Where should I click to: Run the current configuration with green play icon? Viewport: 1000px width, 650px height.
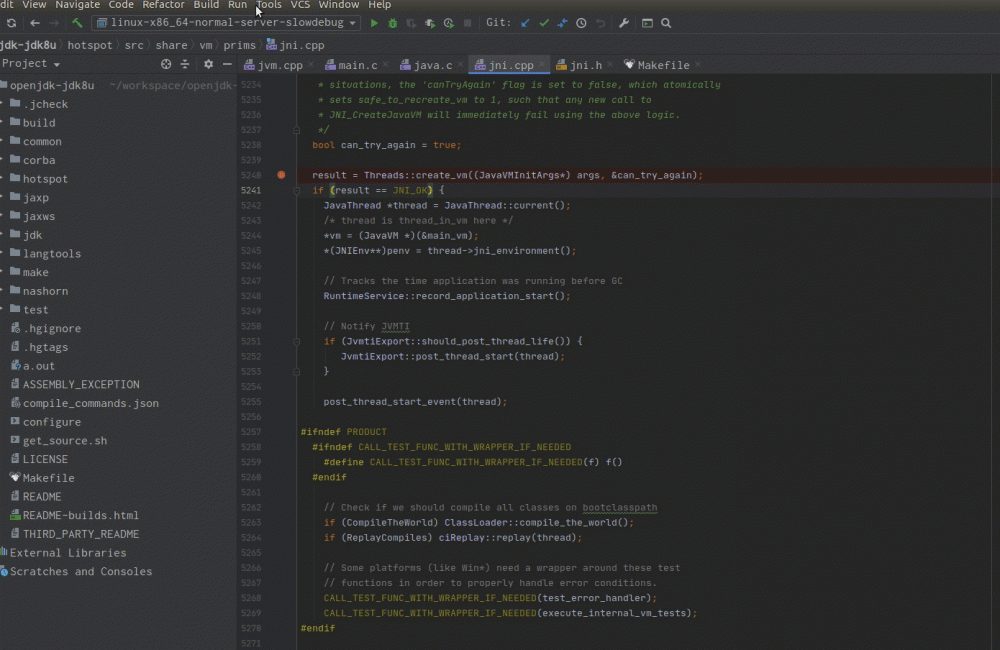[375, 23]
